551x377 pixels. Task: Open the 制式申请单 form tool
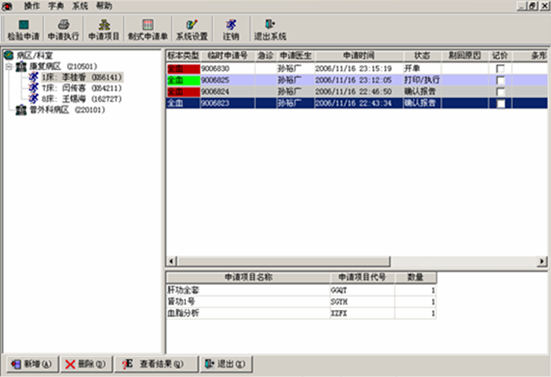(148, 30)
